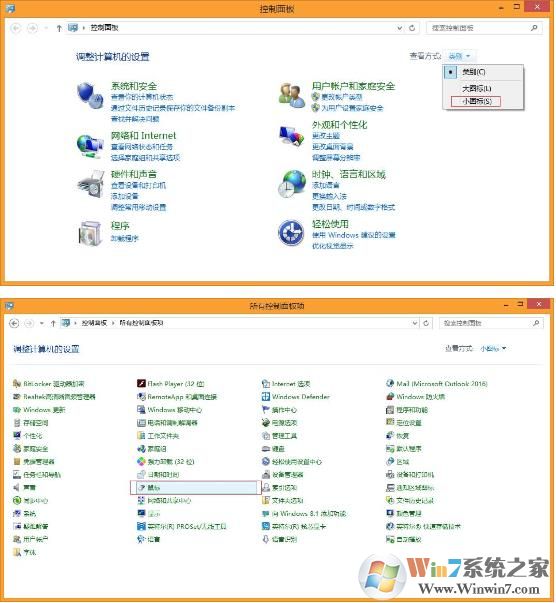Viewport: 556px width, 603px height.
Task: Choose 大图标(L) from the view menu
Action: point(477,88)
